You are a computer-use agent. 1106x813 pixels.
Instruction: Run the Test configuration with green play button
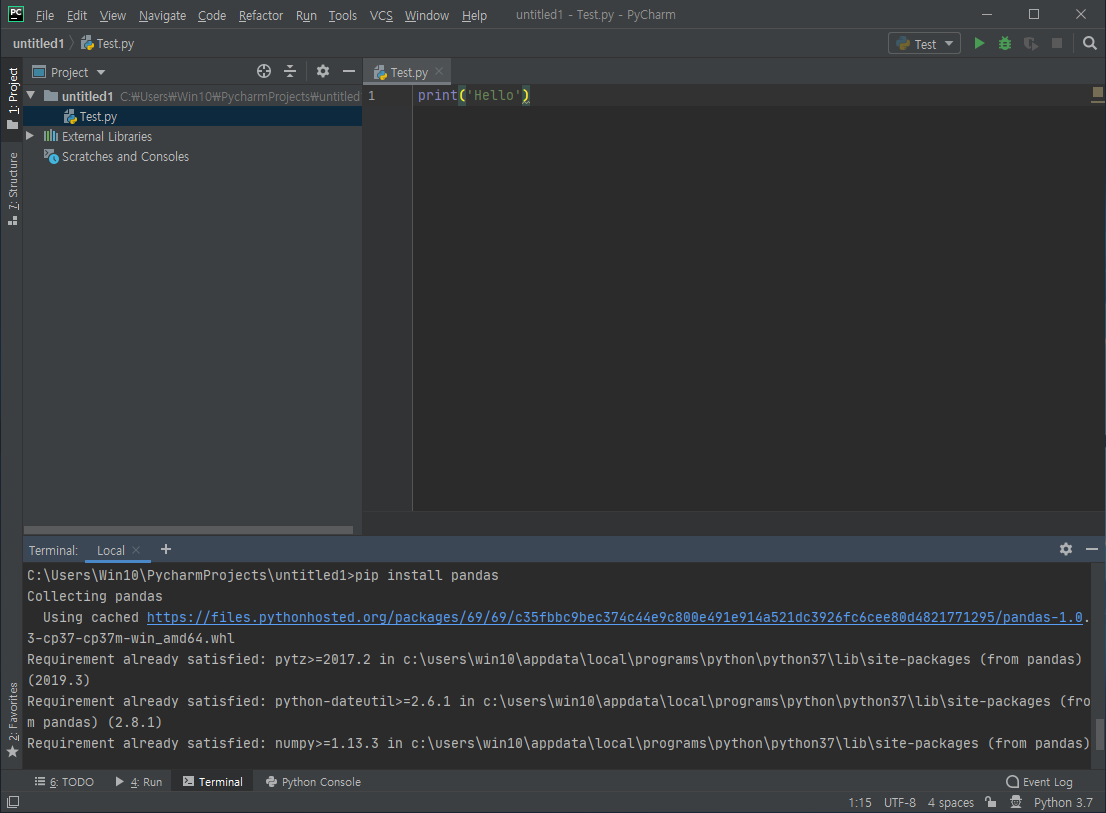click(978, 44)
